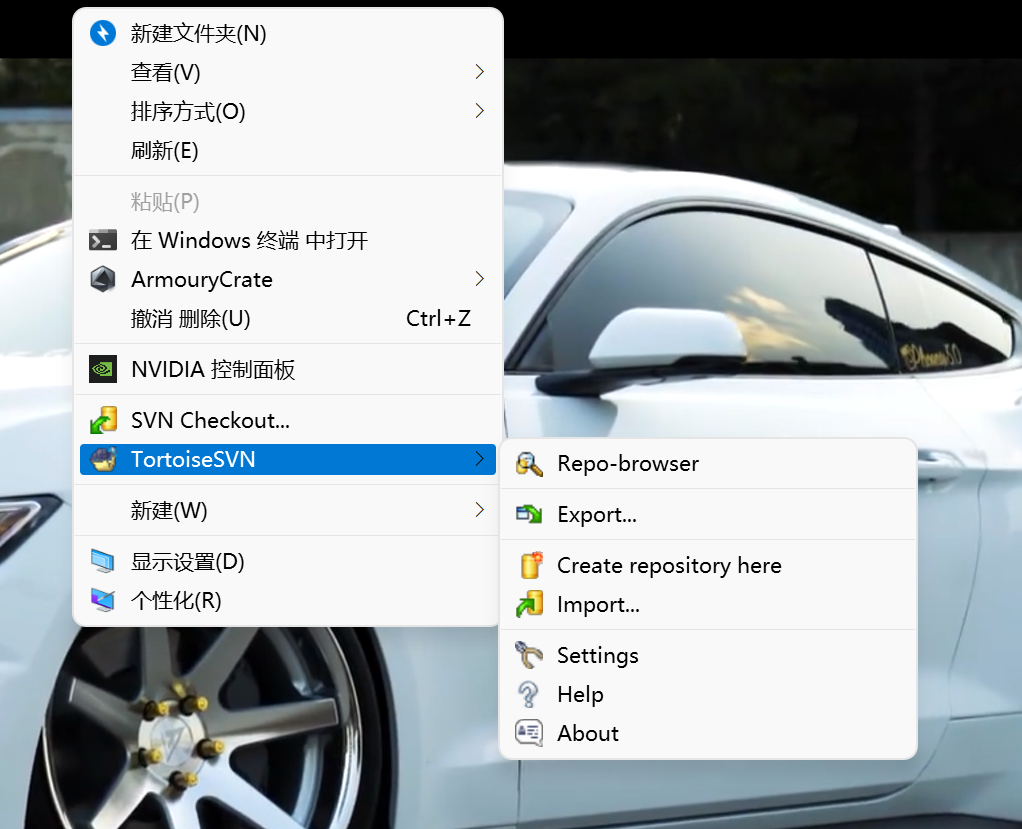Click the Ctrl+Z shortcut label
This screenshot has height=829, width=1022.
pyautogui.click(x=438, y=319)
